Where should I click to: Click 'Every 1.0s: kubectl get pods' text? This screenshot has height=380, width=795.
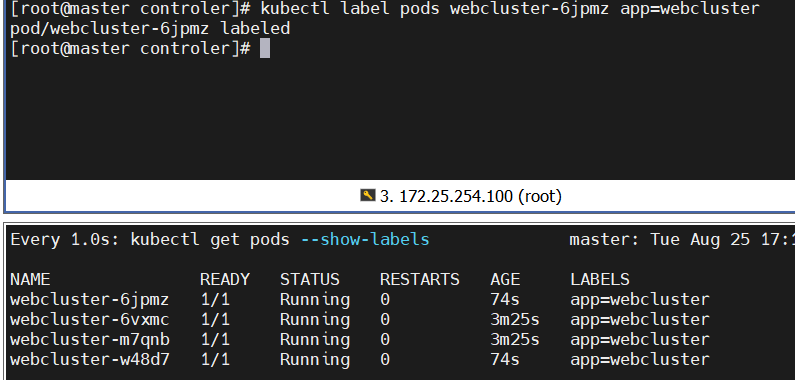point(150,239)
